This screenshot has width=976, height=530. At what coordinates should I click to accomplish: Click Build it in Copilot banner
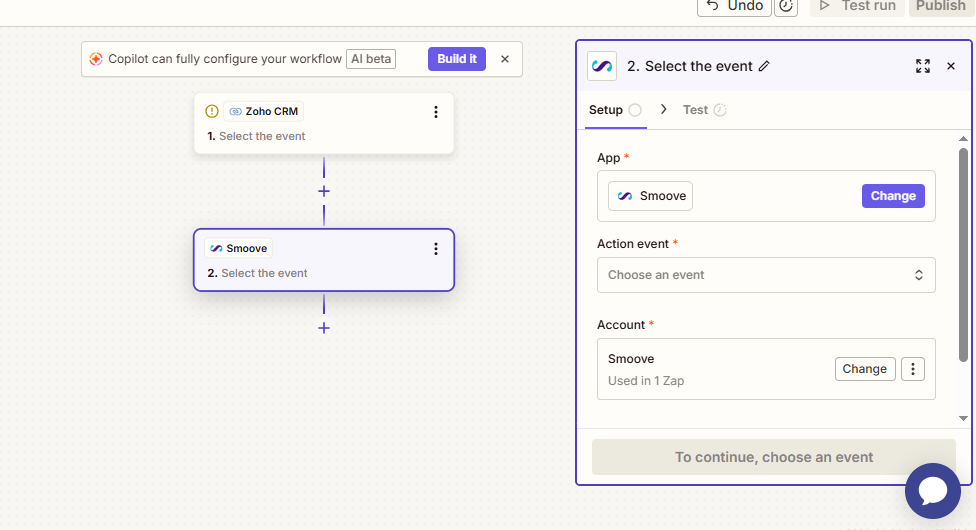(x=457, y=59)
